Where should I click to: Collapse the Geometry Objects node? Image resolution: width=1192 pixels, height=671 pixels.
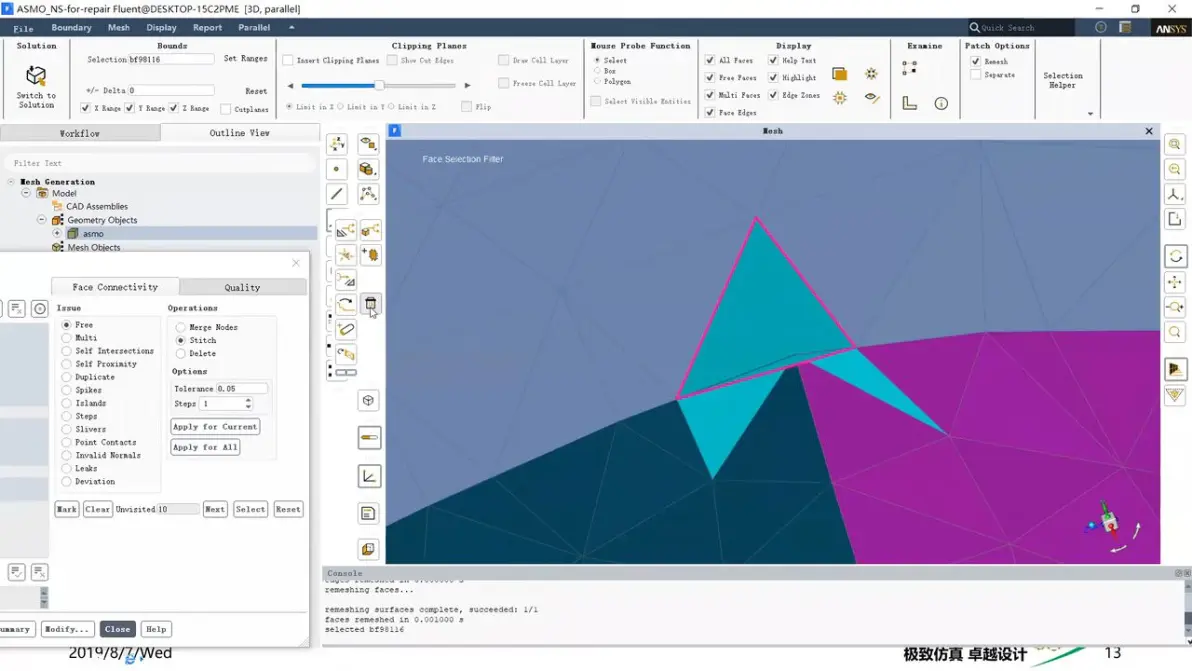coord(42,220)
